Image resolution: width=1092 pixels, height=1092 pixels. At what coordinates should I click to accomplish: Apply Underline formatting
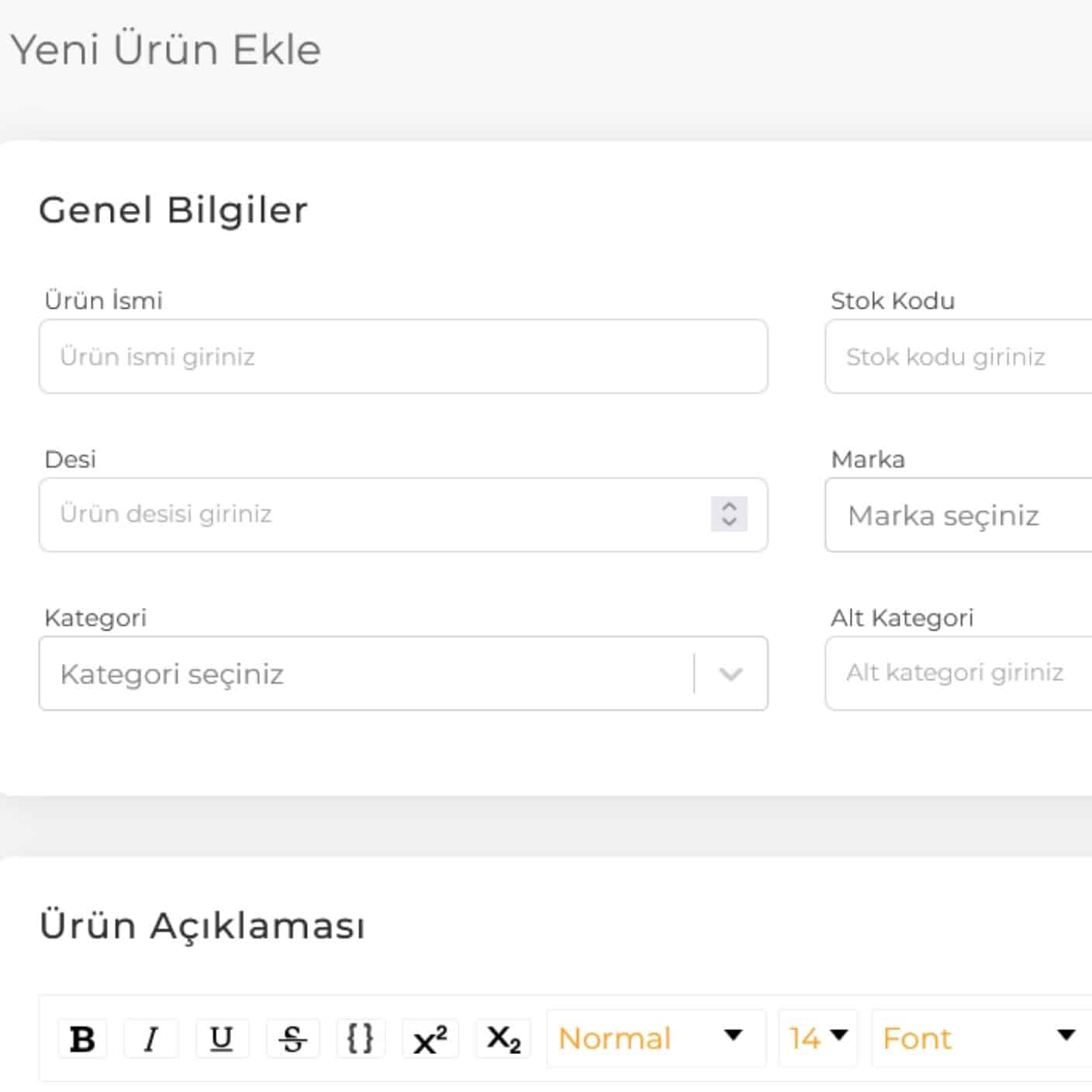tap(222, 1038)
